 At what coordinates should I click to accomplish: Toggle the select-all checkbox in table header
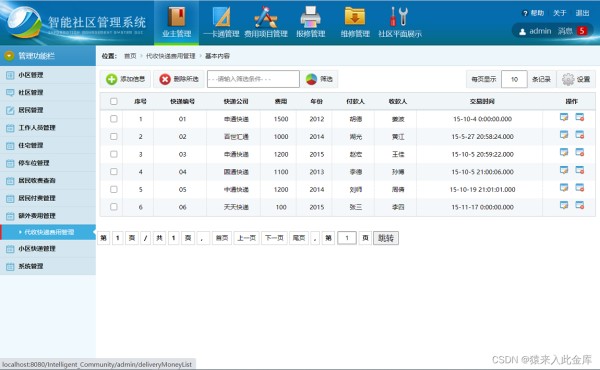[x=114, y=101]
